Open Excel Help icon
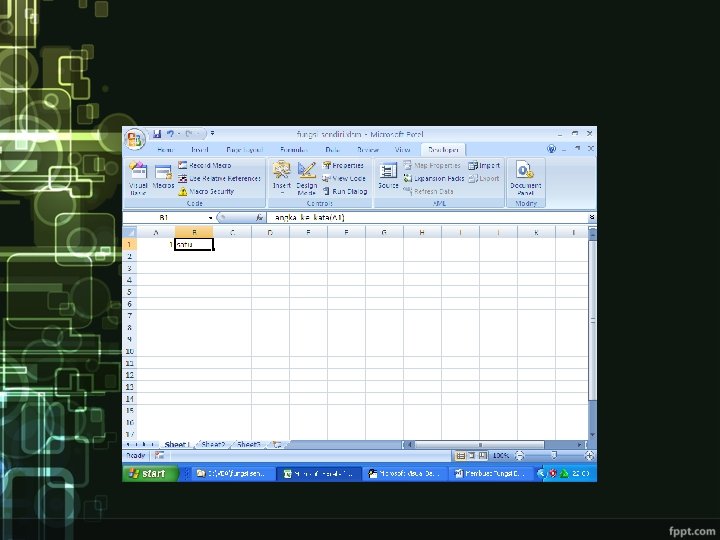 pyautogui.click(x=551, y=149)
